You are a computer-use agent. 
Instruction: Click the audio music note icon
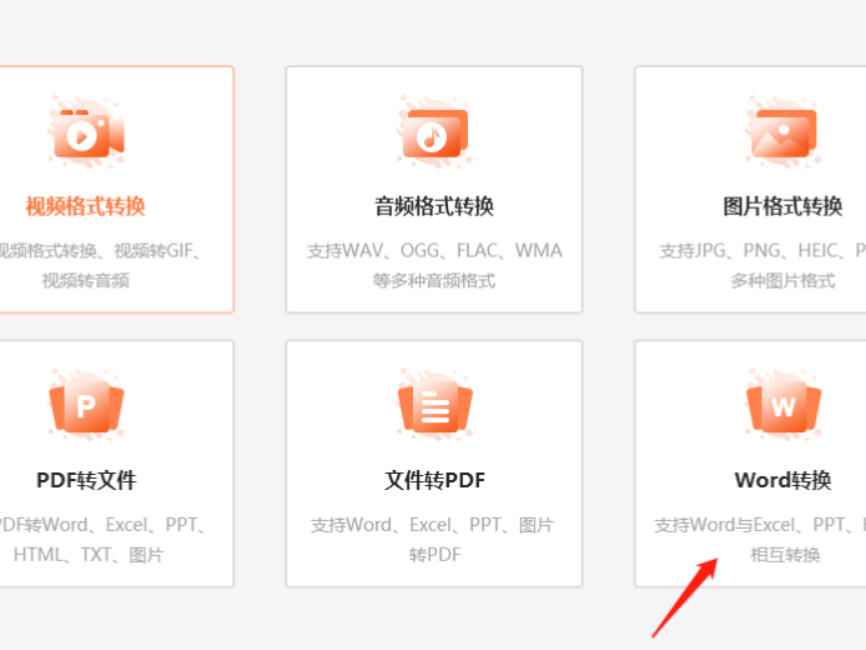coord(435,133)
